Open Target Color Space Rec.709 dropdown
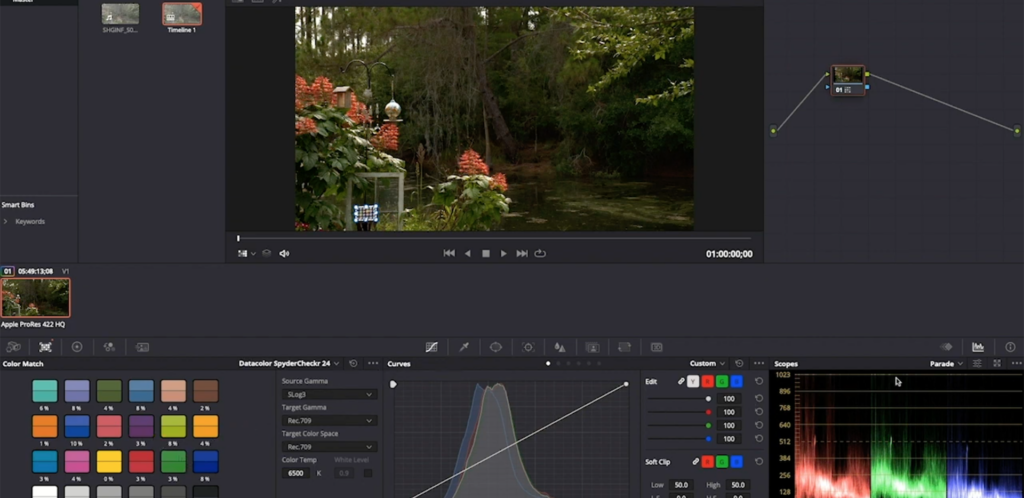This screenshot has width=1024, height=498. [329, 447]
